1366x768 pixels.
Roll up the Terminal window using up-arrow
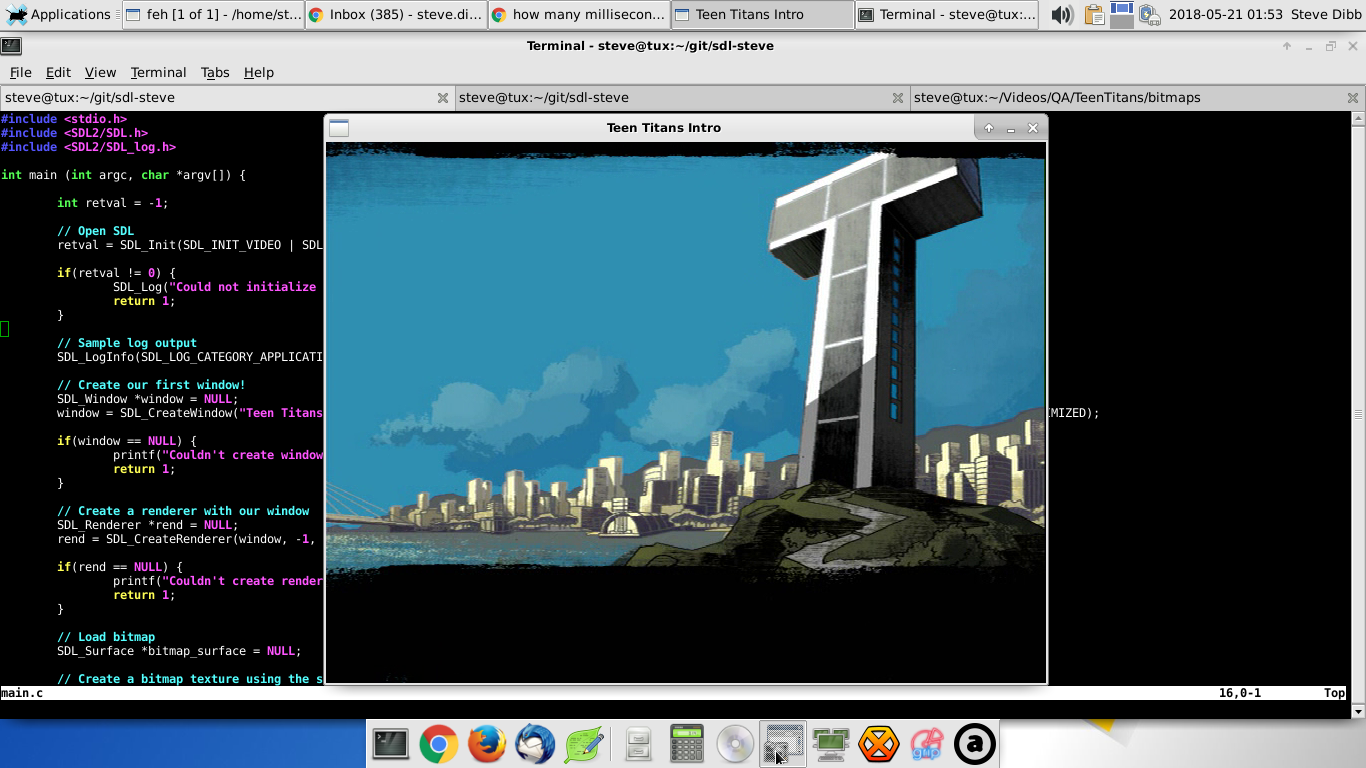tap(1287, 46)
